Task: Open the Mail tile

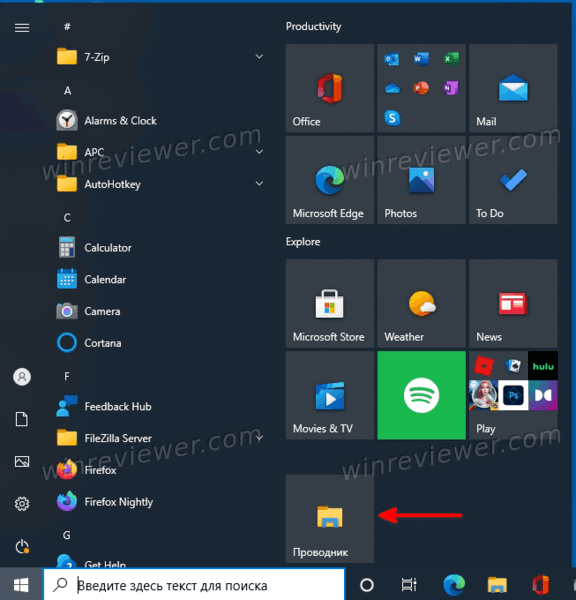Action: (513, 88)
